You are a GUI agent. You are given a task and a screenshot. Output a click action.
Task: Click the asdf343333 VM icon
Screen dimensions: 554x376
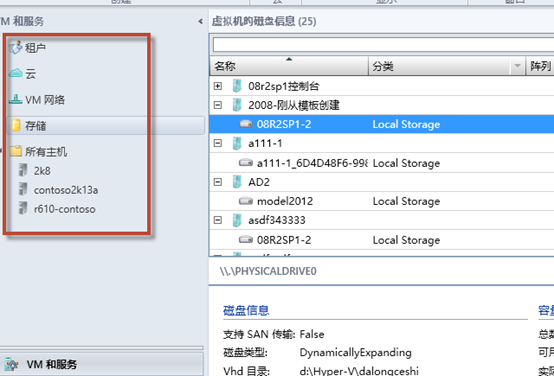click(237, 221)
